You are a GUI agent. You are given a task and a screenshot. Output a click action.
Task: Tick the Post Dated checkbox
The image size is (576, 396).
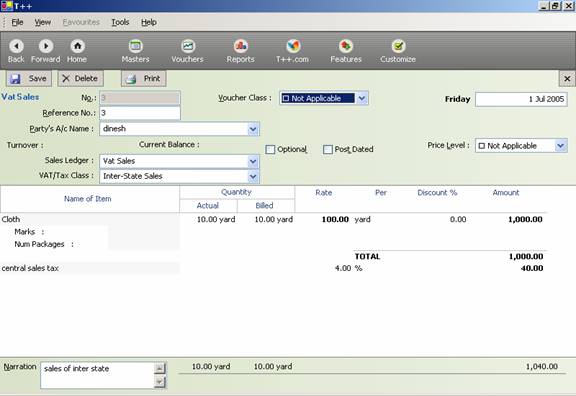click(x=328, y=150)
